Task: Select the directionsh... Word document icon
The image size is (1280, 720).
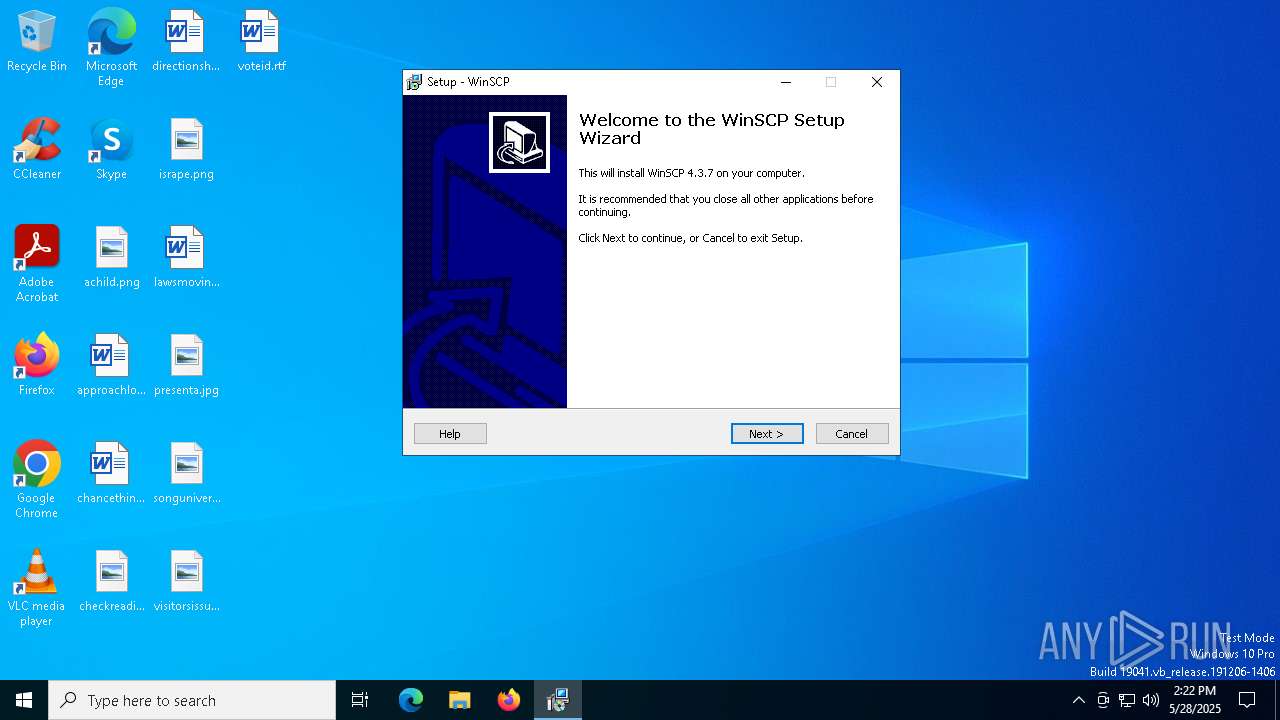Action: (x=186, y=41)
